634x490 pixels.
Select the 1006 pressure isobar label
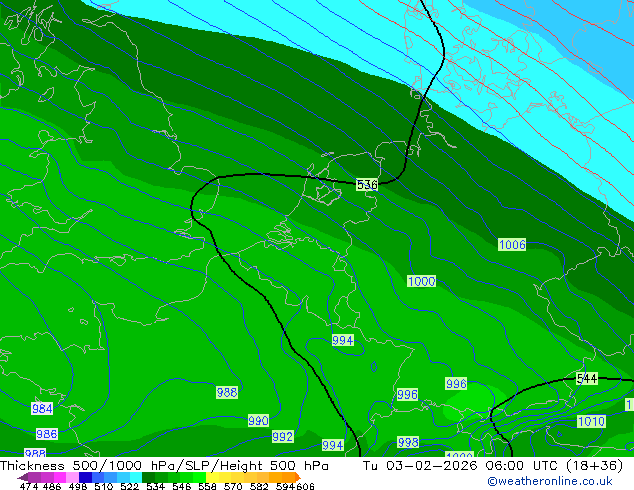512,245
